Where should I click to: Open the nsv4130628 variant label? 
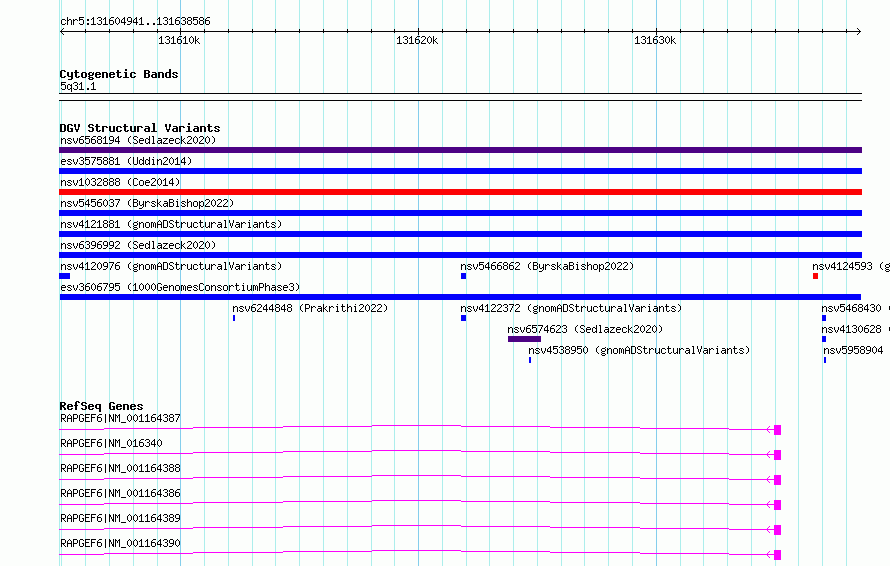855,329
